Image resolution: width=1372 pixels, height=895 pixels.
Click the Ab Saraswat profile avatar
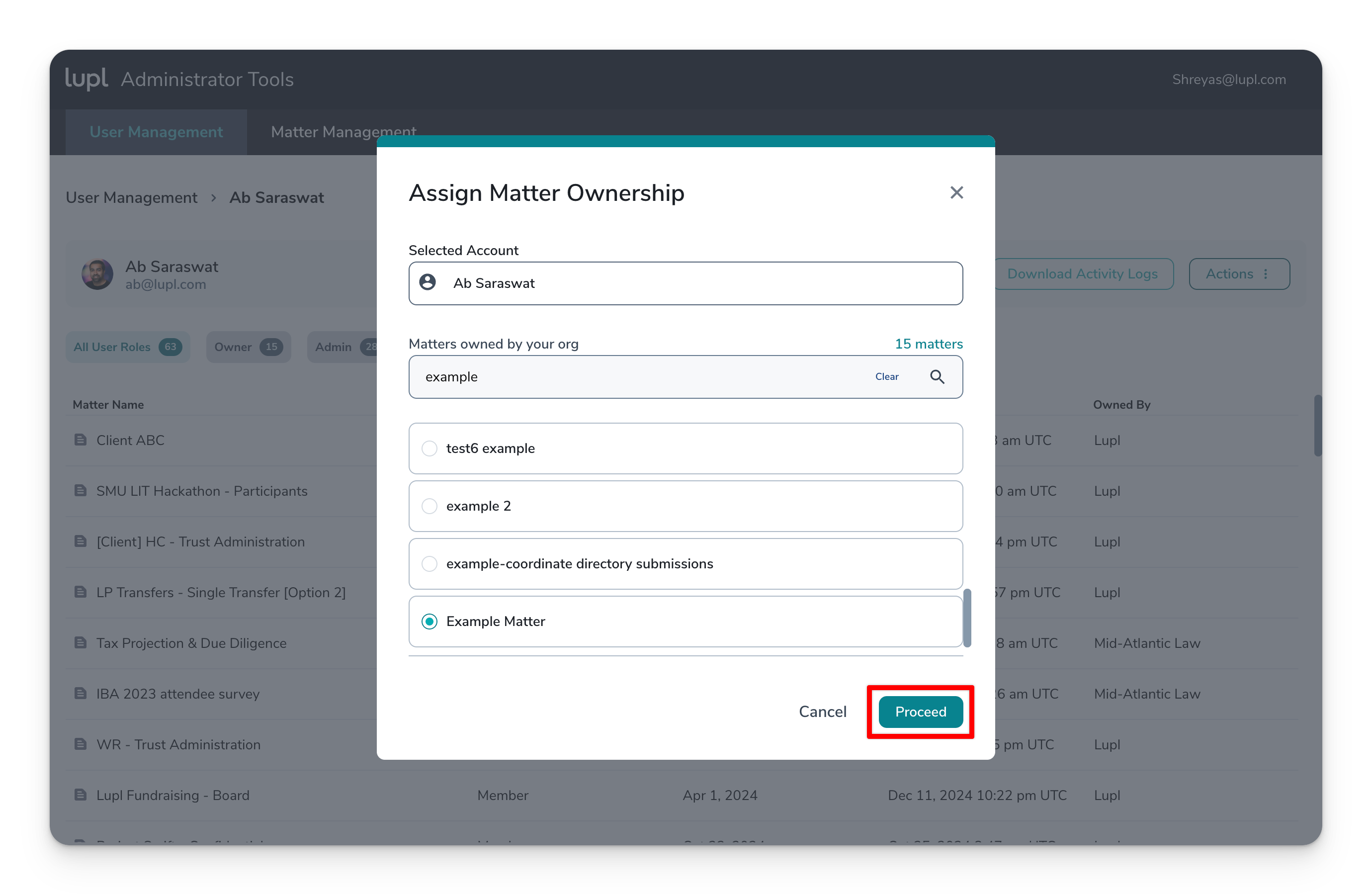(x=97, y=274)
